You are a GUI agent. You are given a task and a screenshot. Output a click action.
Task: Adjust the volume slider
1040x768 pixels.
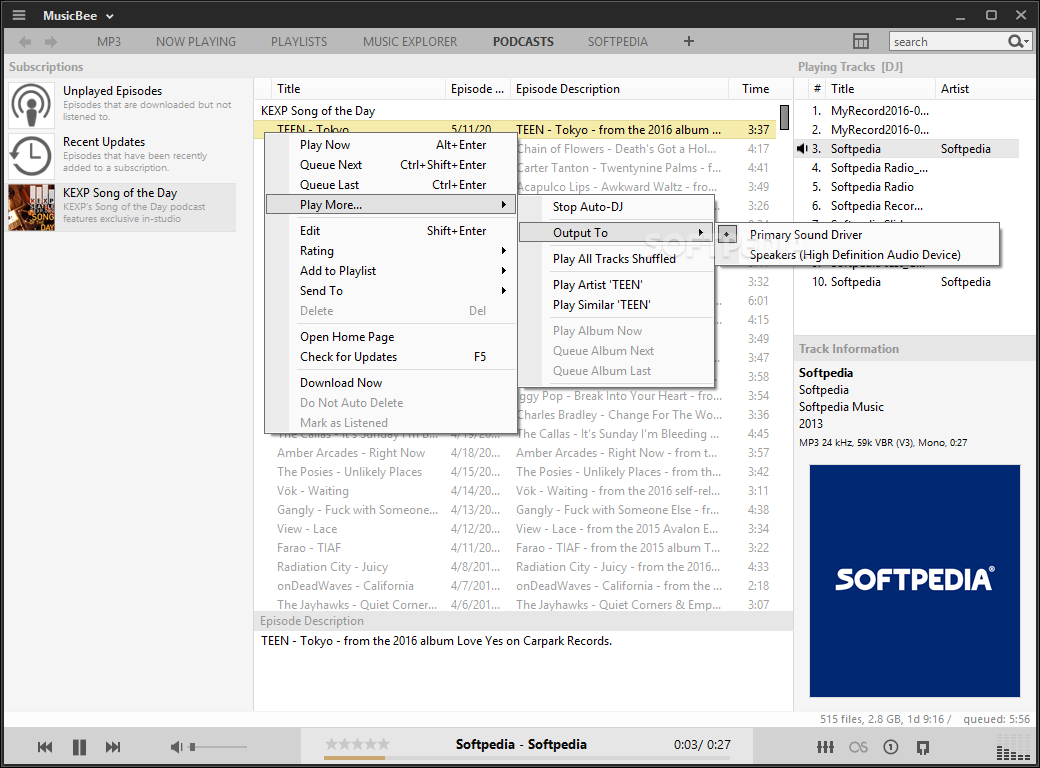(x=219, y=747)
